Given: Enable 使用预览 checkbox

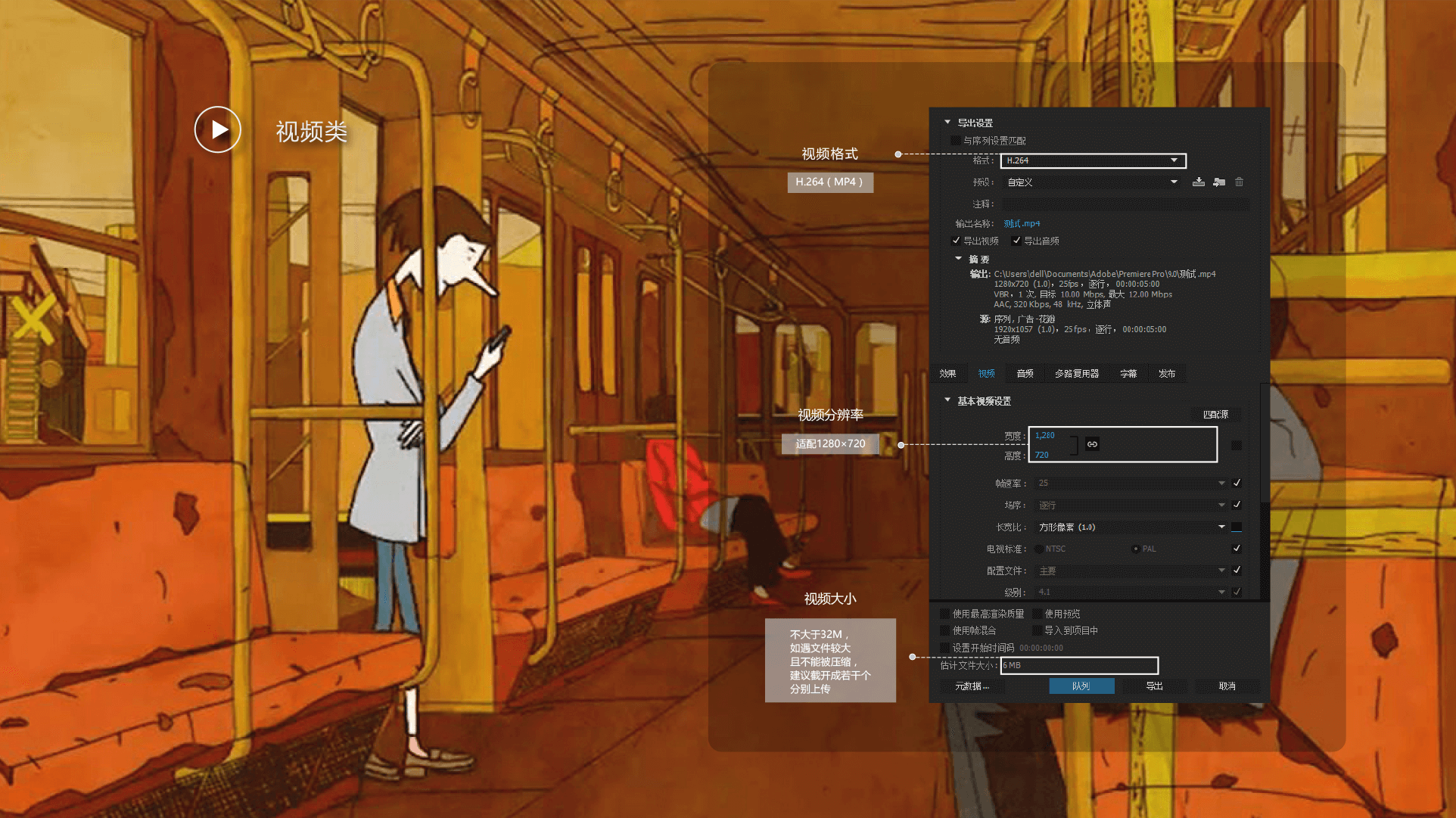Looking at the screenshot, I should 1037,614.
